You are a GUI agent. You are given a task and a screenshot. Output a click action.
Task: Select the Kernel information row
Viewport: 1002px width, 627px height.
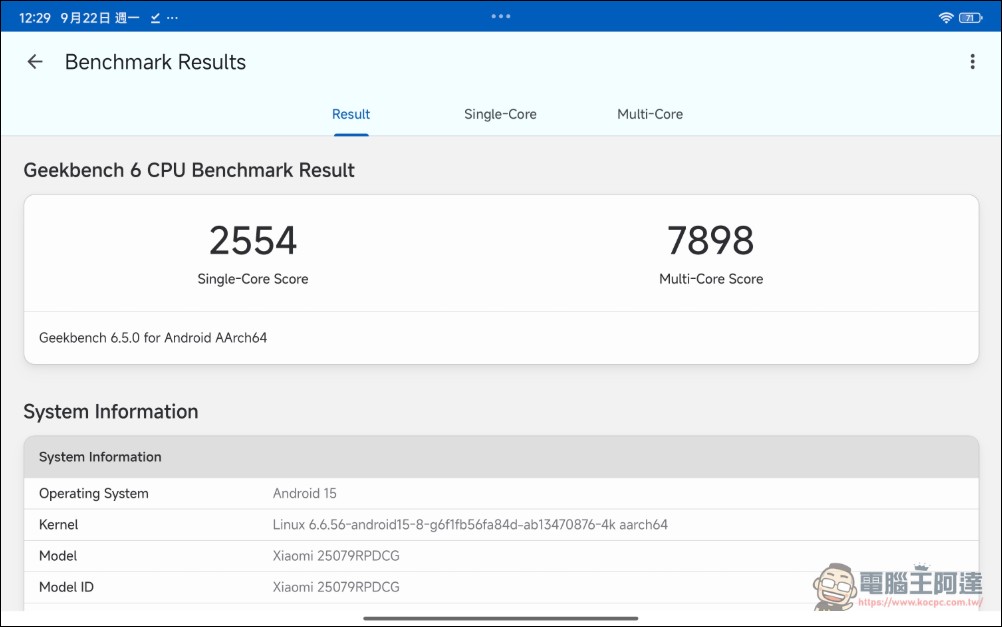pos(501,525)
